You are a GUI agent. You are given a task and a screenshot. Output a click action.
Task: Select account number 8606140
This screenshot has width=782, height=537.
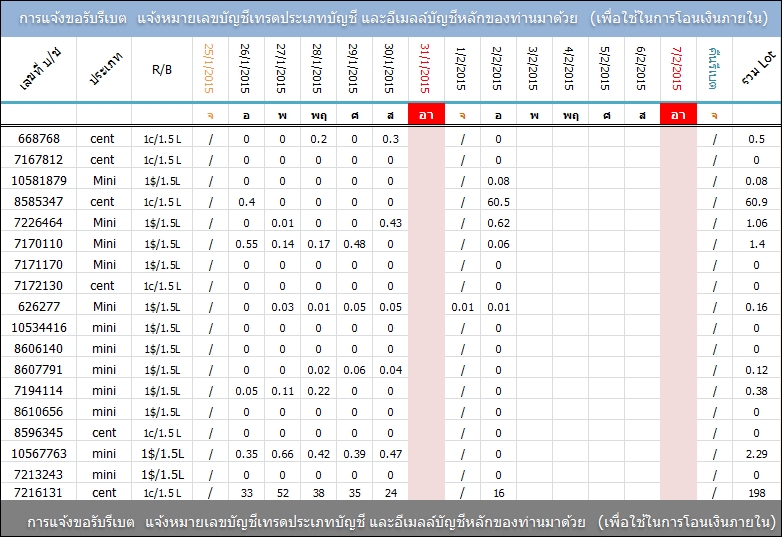click(39, 349)
